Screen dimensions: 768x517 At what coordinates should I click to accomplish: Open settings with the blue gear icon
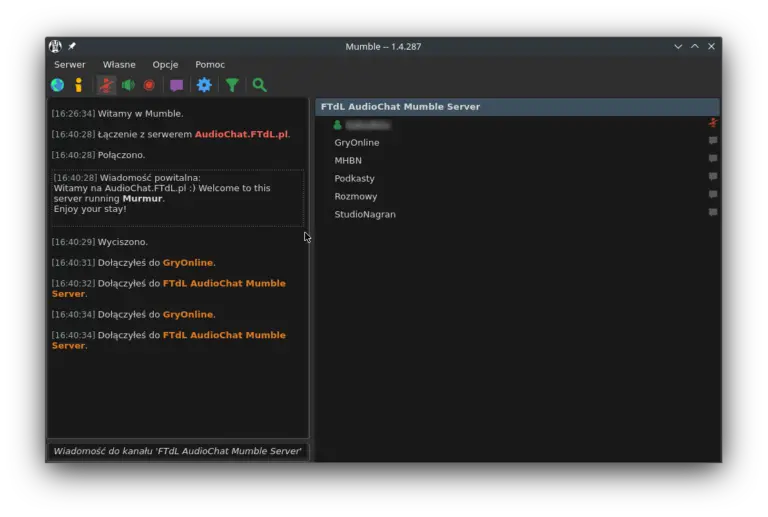coord(204,85)
